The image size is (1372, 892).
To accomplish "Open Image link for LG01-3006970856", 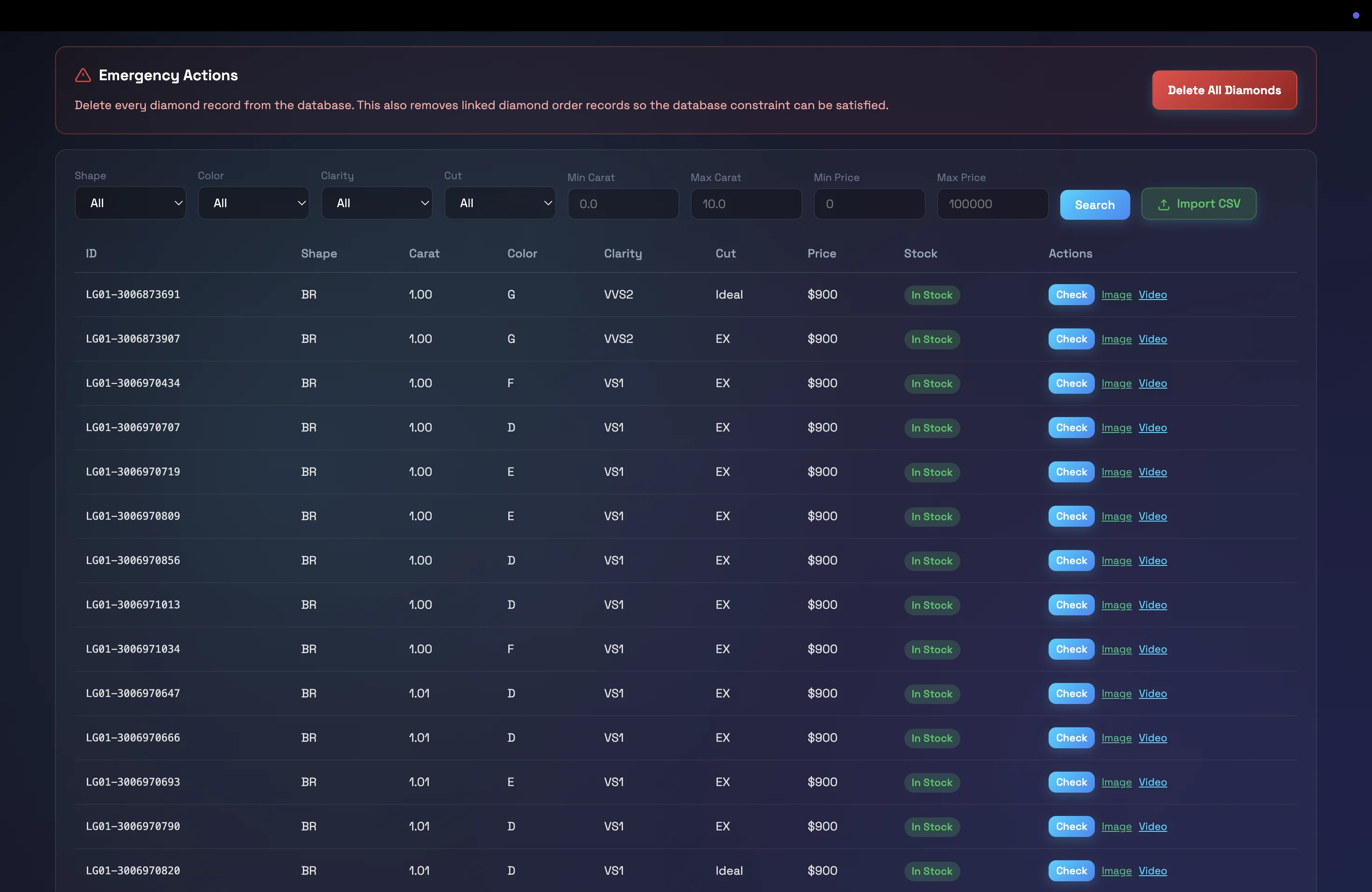I will point(1116,561).
